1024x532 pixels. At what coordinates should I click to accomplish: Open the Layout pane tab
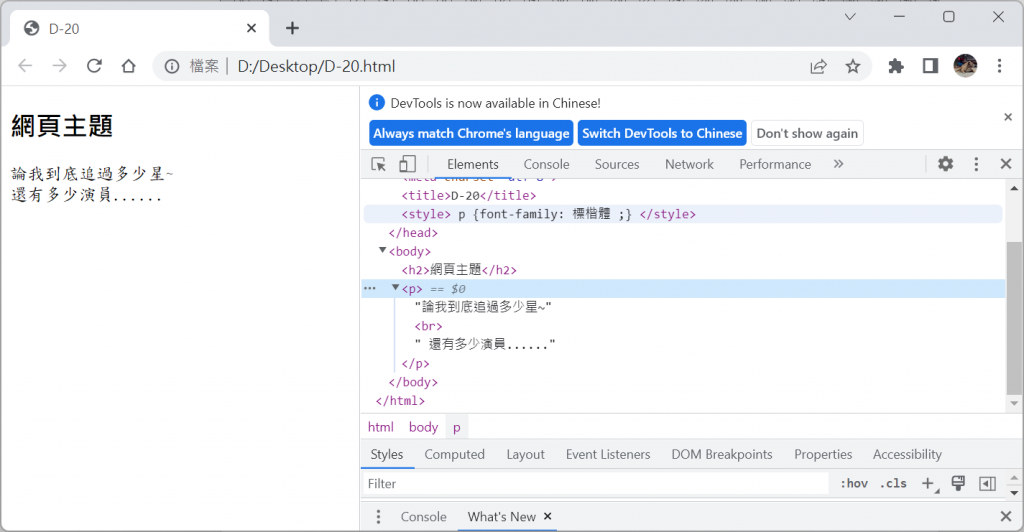point(526,454)
